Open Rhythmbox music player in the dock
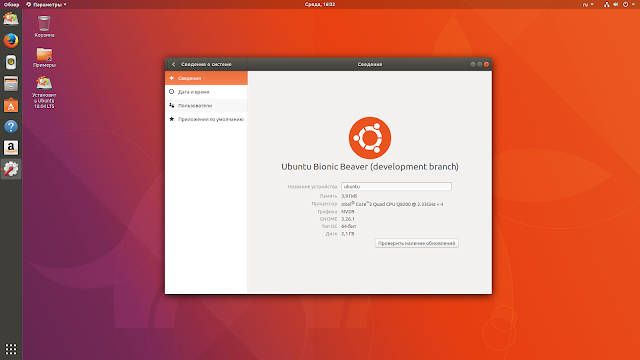Image resolution: width=640 pixels, height=360 pixels. [x=11, y=62]
